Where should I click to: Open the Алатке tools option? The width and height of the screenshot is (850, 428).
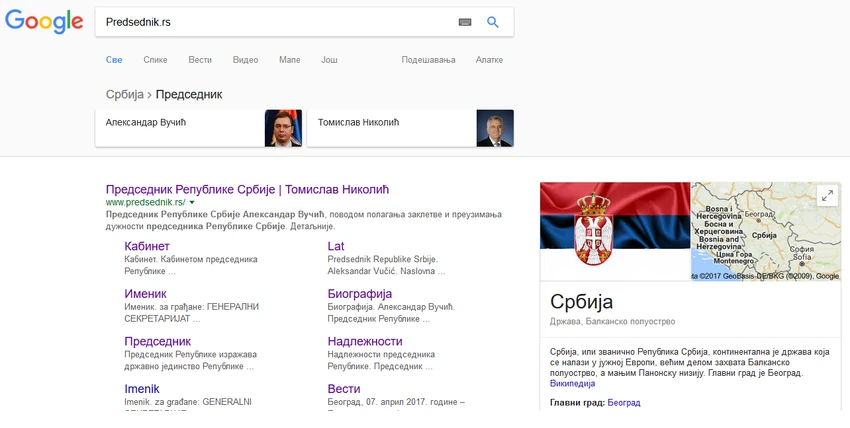tap(489, 60)
